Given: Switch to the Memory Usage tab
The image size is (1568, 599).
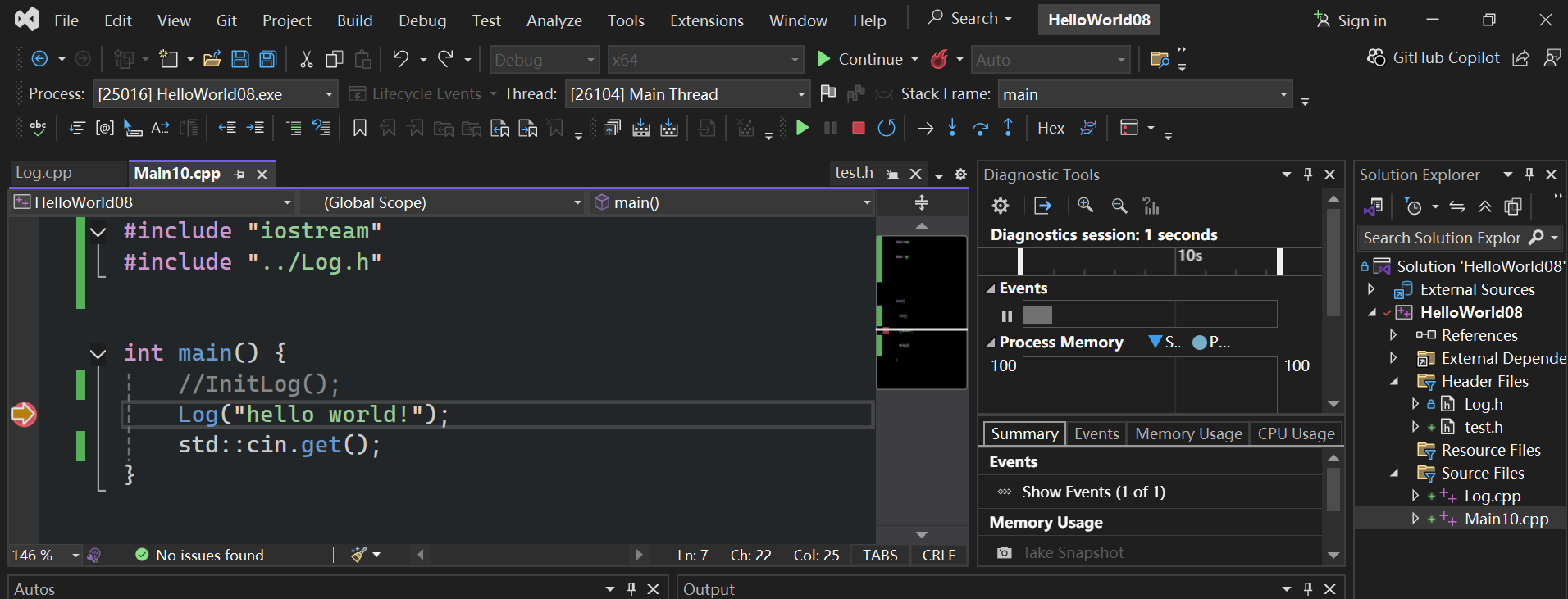Looking at the screenshot, I should pos(1188,433).
